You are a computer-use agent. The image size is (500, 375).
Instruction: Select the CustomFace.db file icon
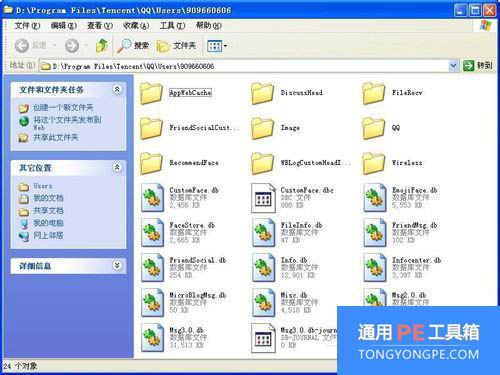pyautogui.click(x=152, y=198)
